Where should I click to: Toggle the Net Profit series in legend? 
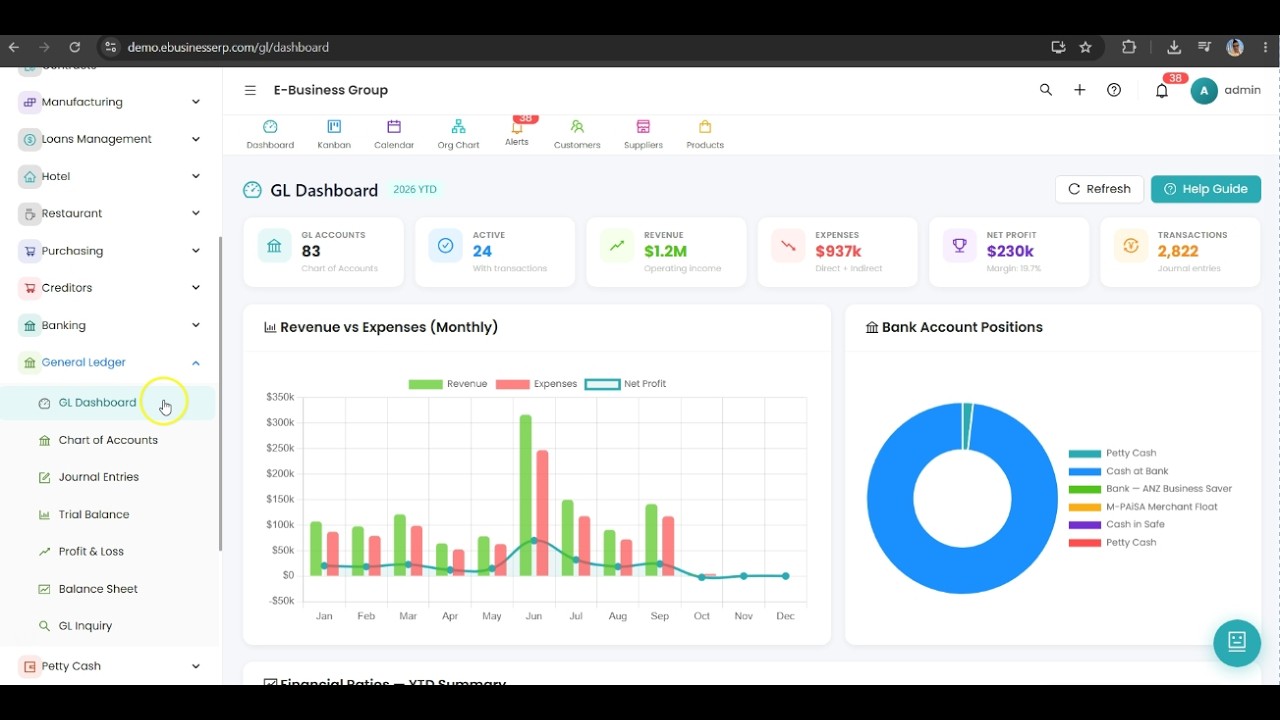click(626, 384)
